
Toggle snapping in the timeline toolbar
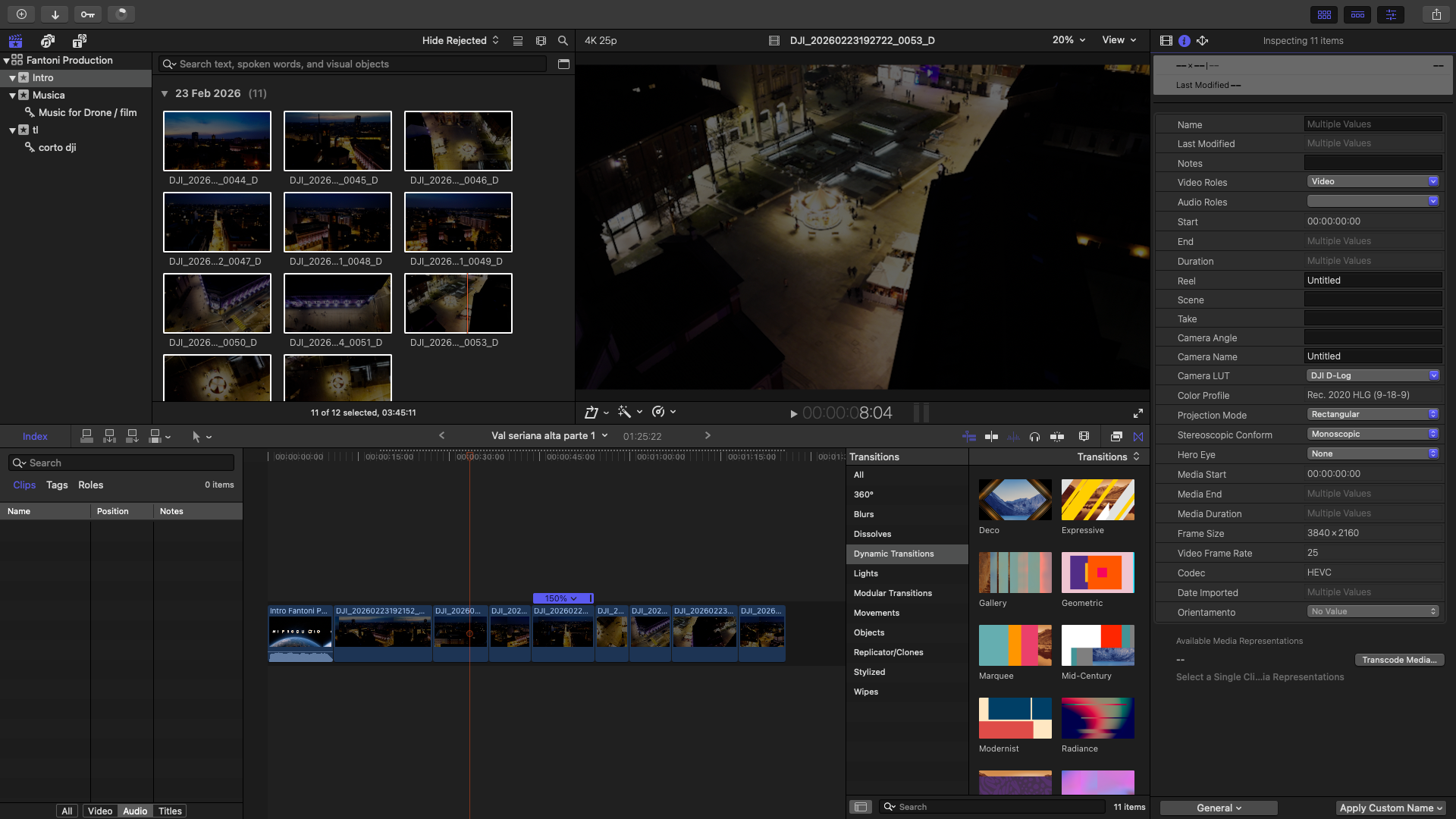[x=1056, y=437]
